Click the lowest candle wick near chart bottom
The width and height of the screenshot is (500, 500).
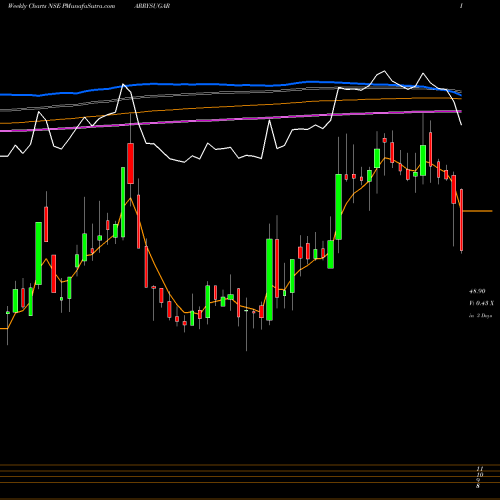point(246,330)
